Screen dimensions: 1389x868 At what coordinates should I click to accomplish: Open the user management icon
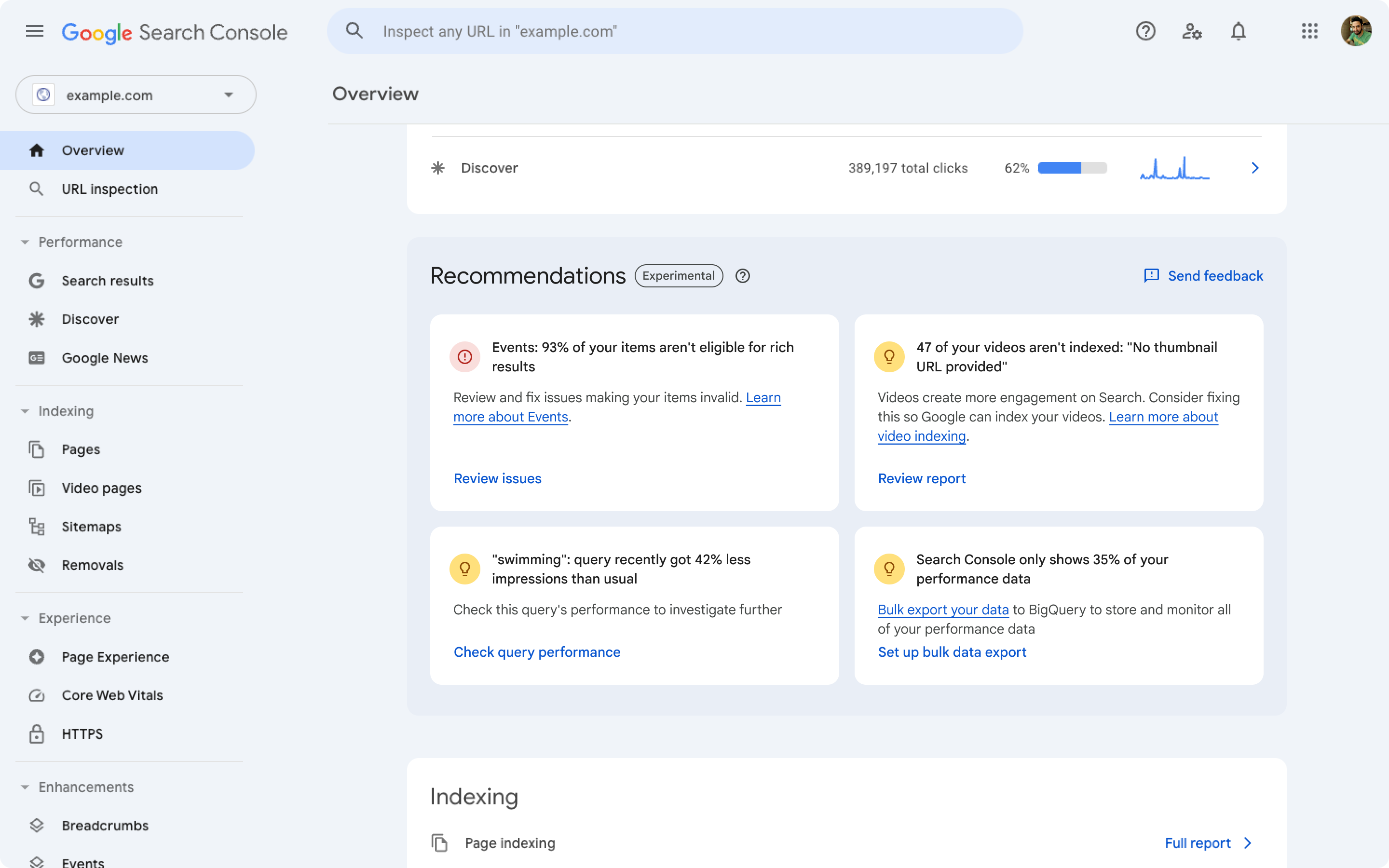tap(1192, 31)
